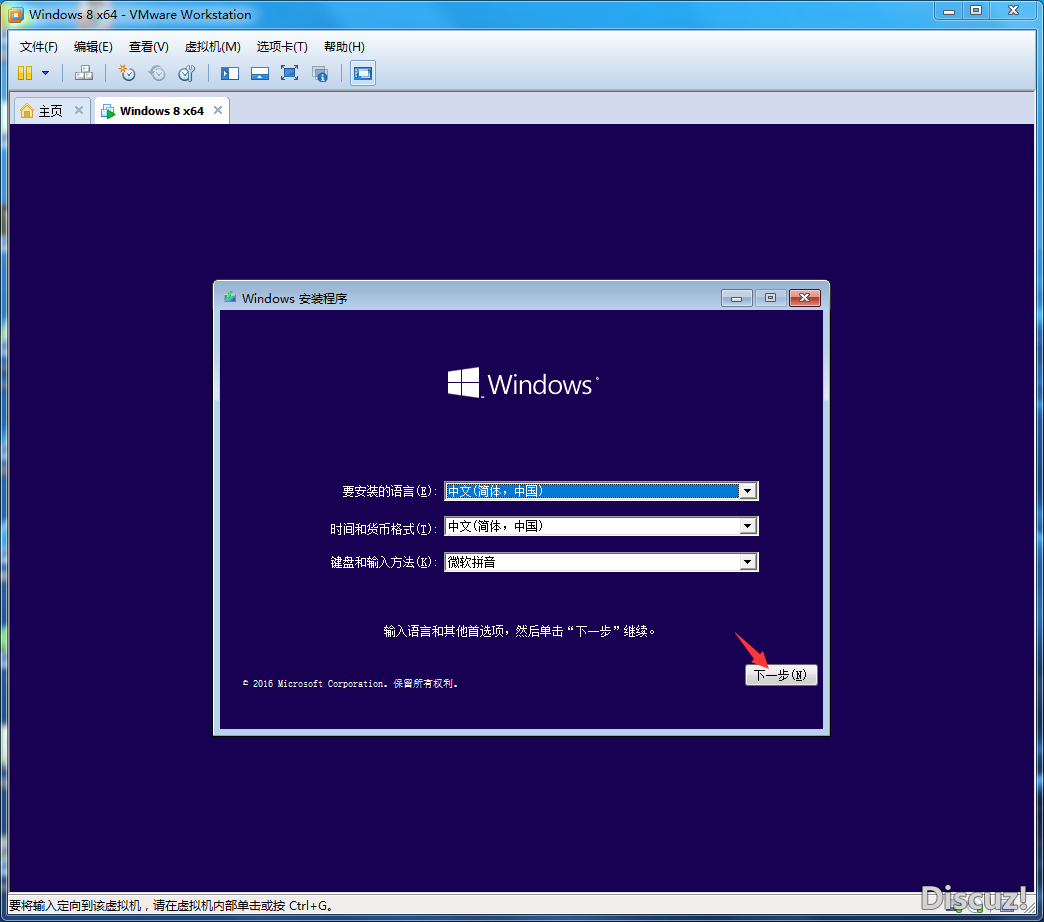Open the snapshot manager wrench-clock icon
Screen dimensions: 1044x922
coord(187,73)
